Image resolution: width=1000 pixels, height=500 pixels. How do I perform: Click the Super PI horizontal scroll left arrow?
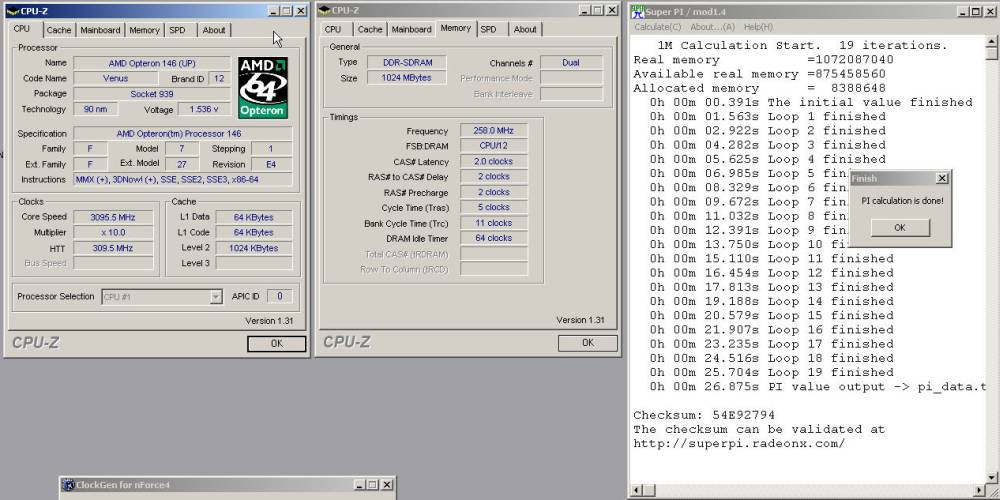point(636,490)
